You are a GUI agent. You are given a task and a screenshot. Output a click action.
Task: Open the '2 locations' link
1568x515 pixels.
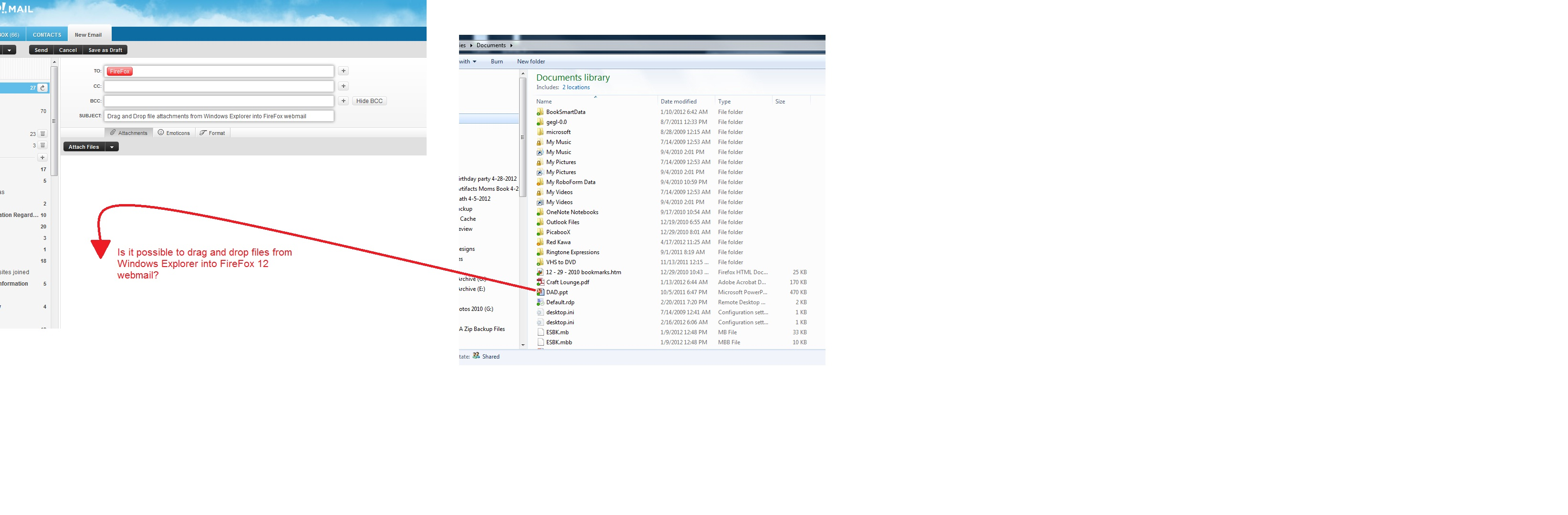(x=576, y=88)
